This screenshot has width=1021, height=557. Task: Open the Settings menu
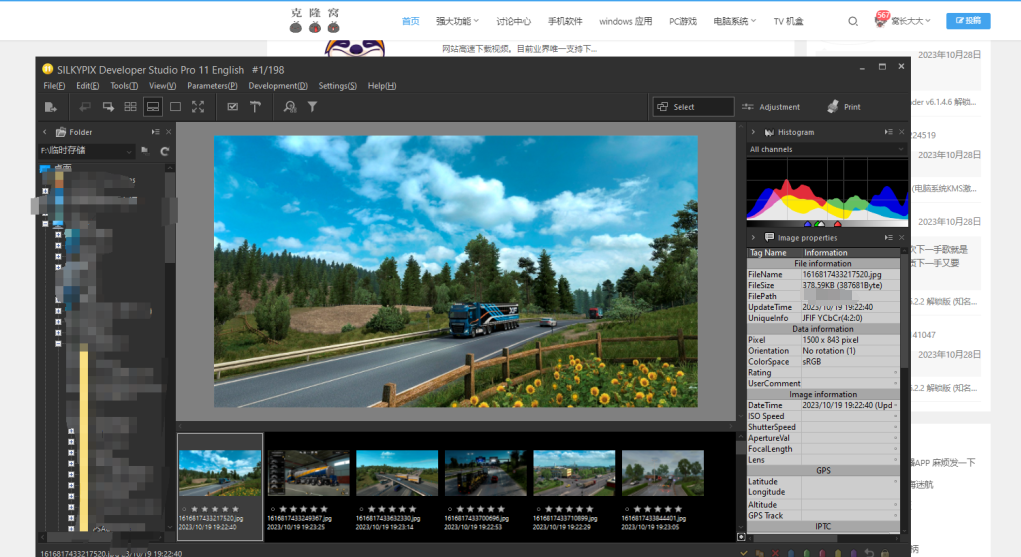point(337,86)
